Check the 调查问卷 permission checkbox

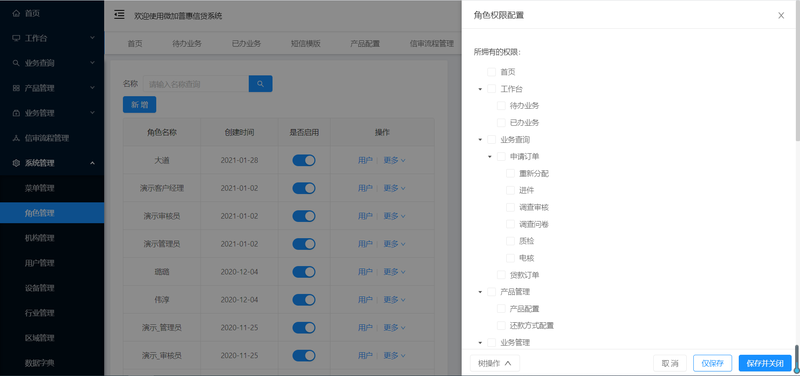click(x=510, y=224)
